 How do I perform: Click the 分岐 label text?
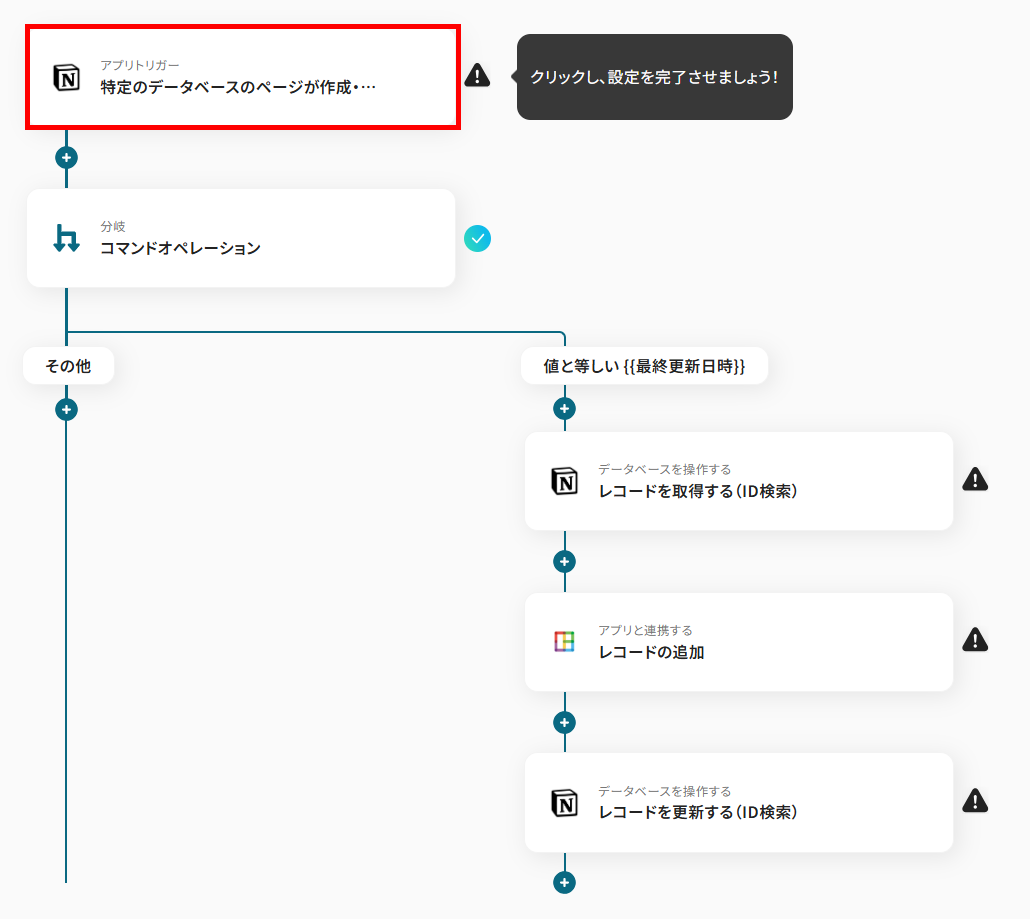(x=112, y=226)
